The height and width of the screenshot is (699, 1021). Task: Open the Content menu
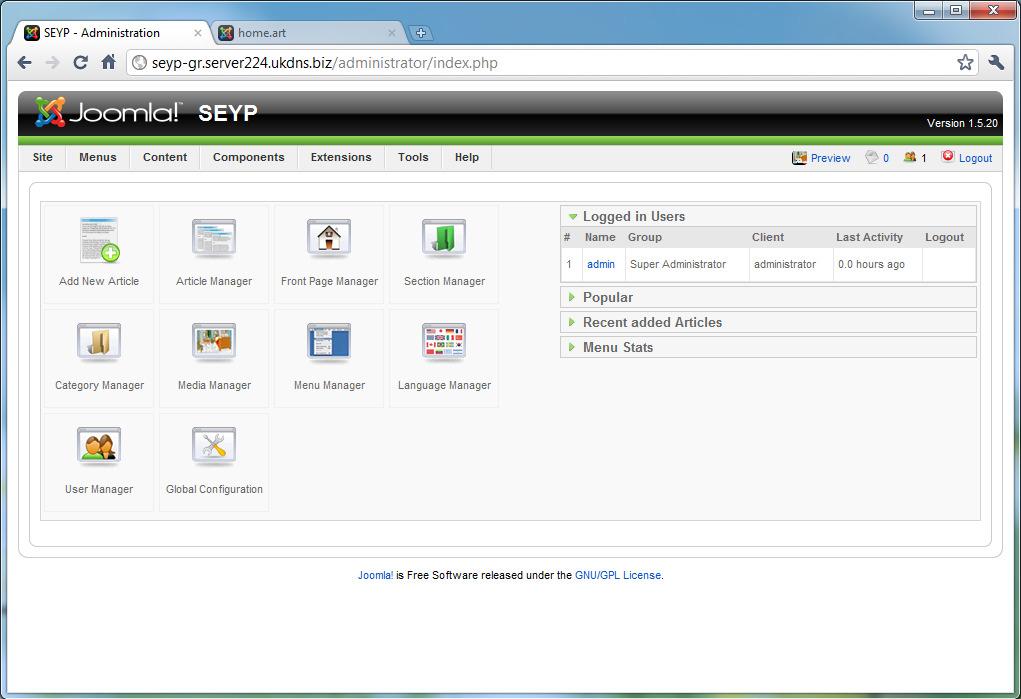click(x=165, y=157)
